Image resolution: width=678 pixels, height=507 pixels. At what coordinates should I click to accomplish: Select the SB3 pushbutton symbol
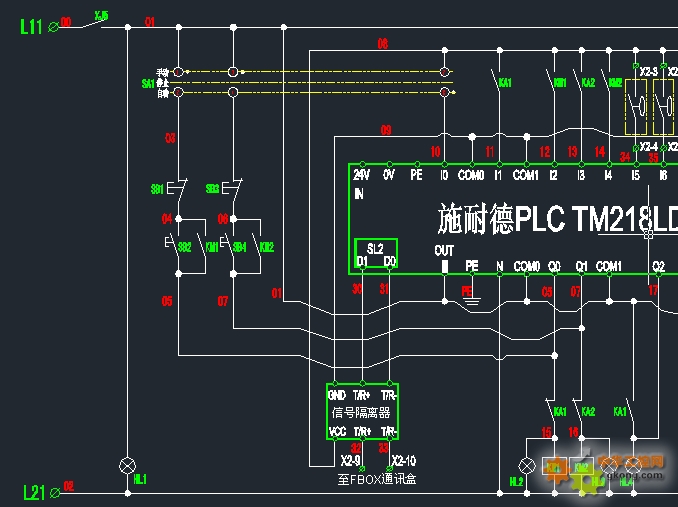(232, 188)
